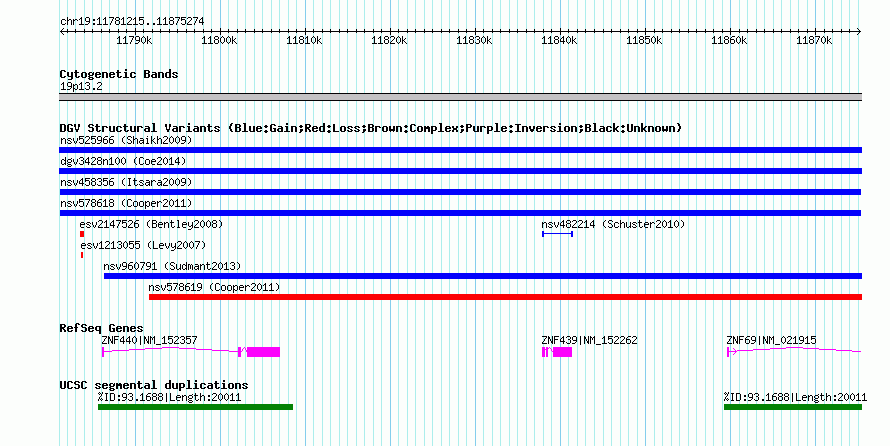Click the Cytogenetic Bands track title
Image resolution: width=890 pixels, height=446 pixels.
tap(119, 74)
